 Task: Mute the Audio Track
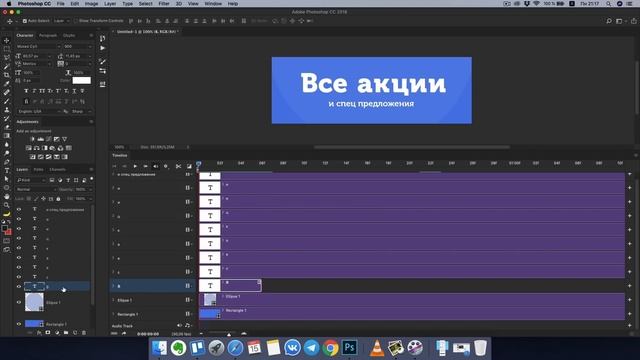(x=179, y=326)
